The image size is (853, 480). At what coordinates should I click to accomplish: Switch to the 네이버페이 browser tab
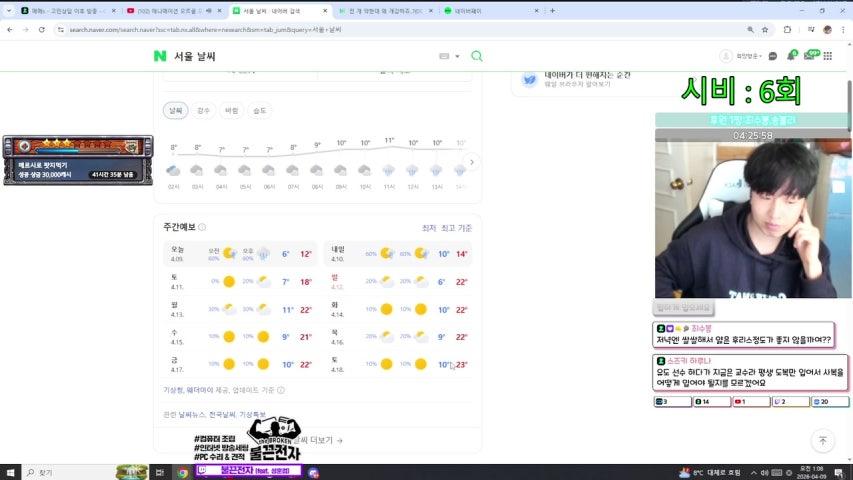click(x=491, y=10)
